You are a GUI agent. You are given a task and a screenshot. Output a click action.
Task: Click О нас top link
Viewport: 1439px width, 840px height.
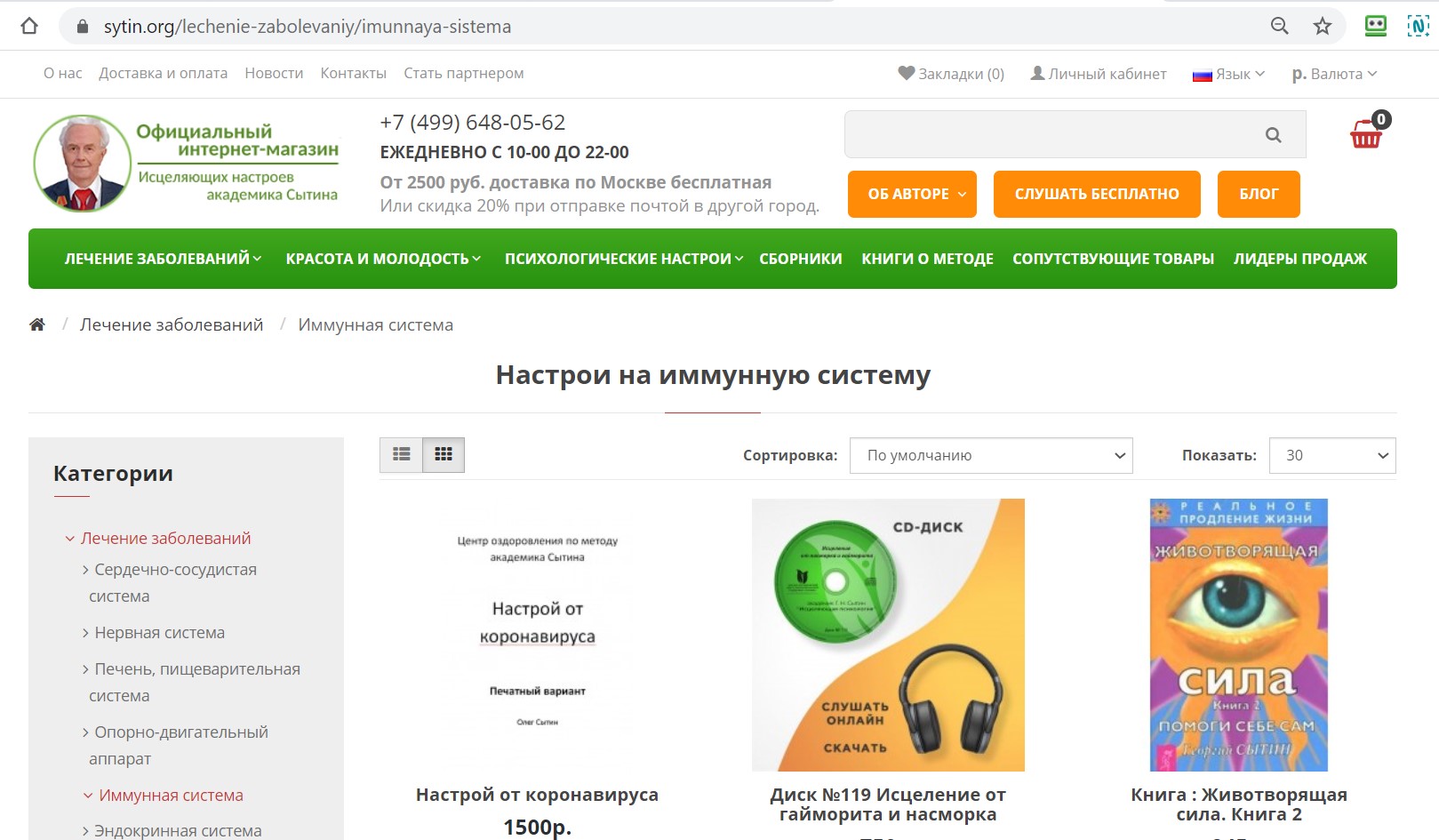click(x=62, y=73)
